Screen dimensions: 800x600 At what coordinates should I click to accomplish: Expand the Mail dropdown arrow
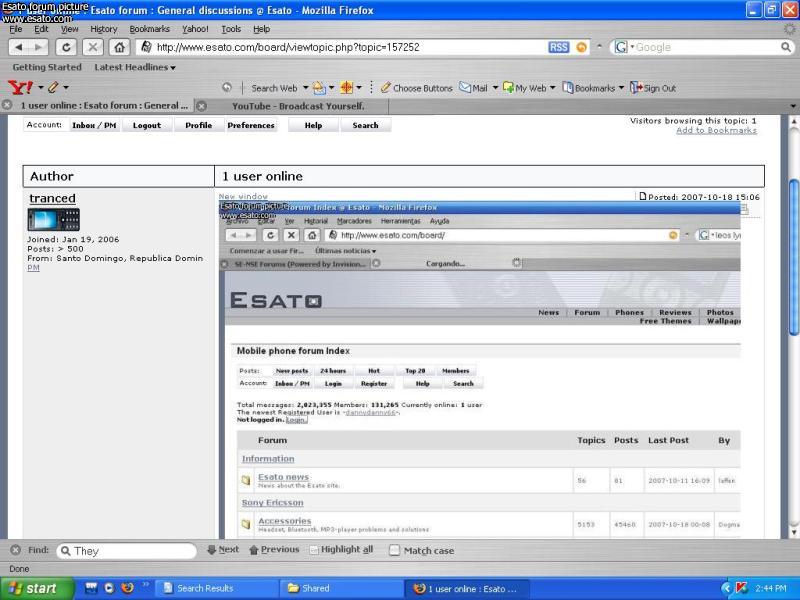(495, 88)
